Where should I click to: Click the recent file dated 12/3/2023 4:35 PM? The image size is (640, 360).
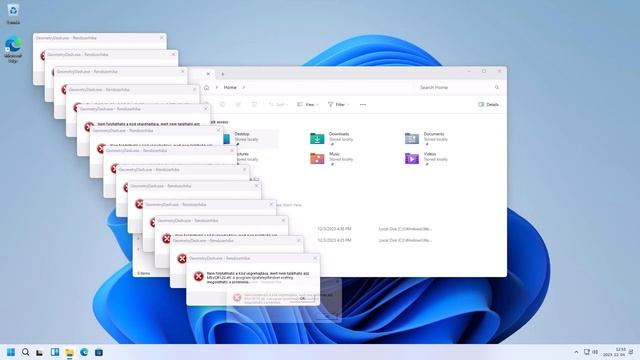coord(334,240)
